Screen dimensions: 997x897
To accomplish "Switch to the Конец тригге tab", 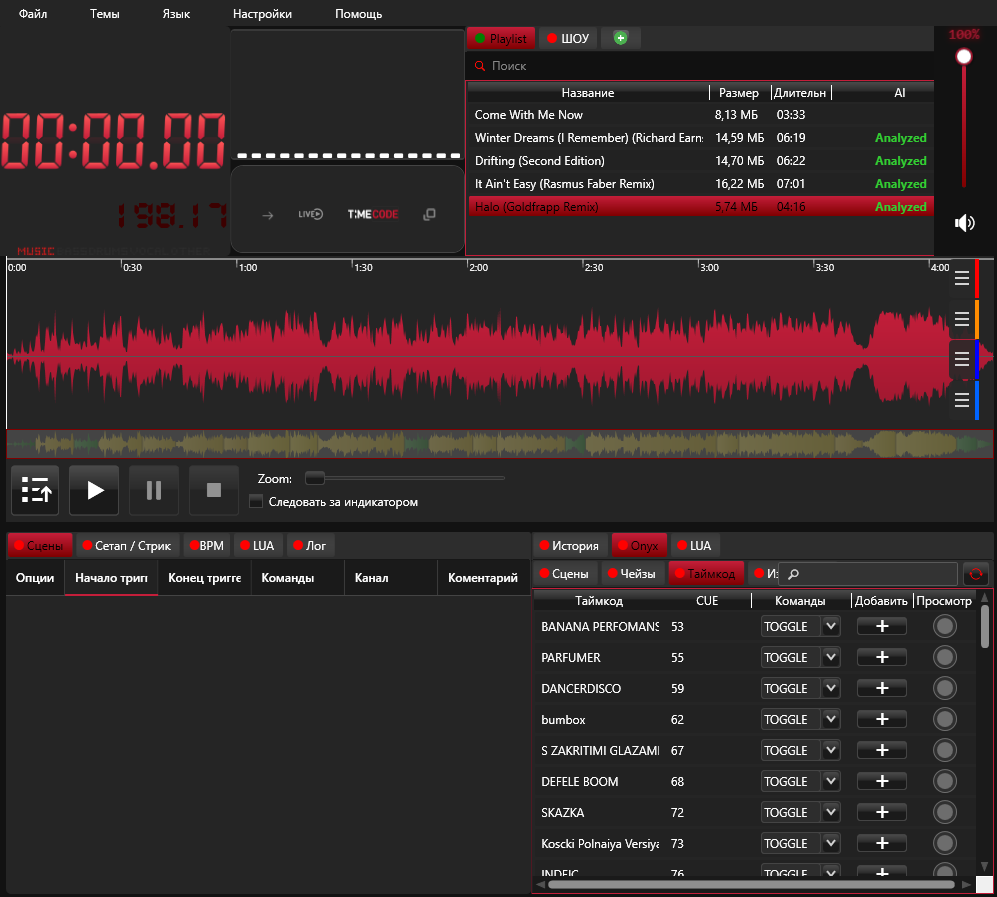I will 204,577.
